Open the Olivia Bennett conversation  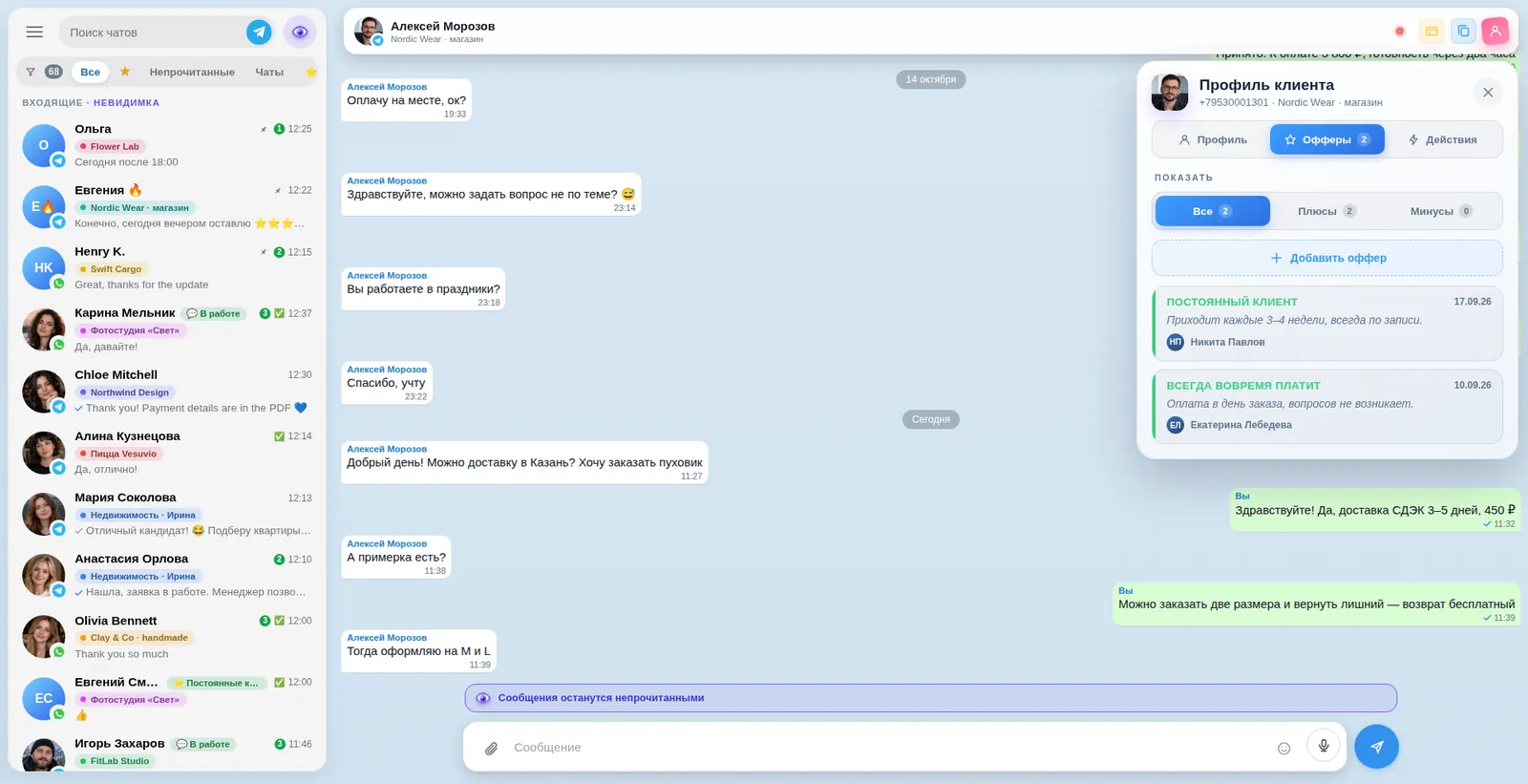(x=167, y=637)
